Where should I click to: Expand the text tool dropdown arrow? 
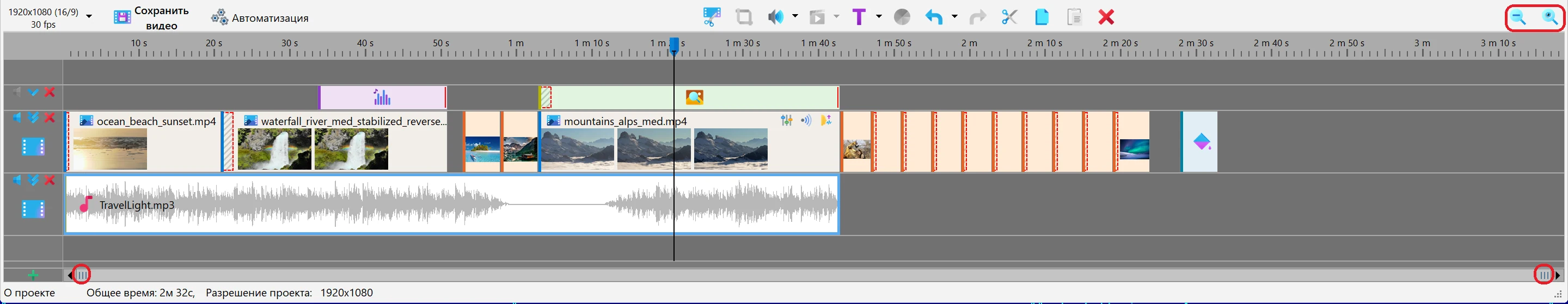(x=878, y=16)
